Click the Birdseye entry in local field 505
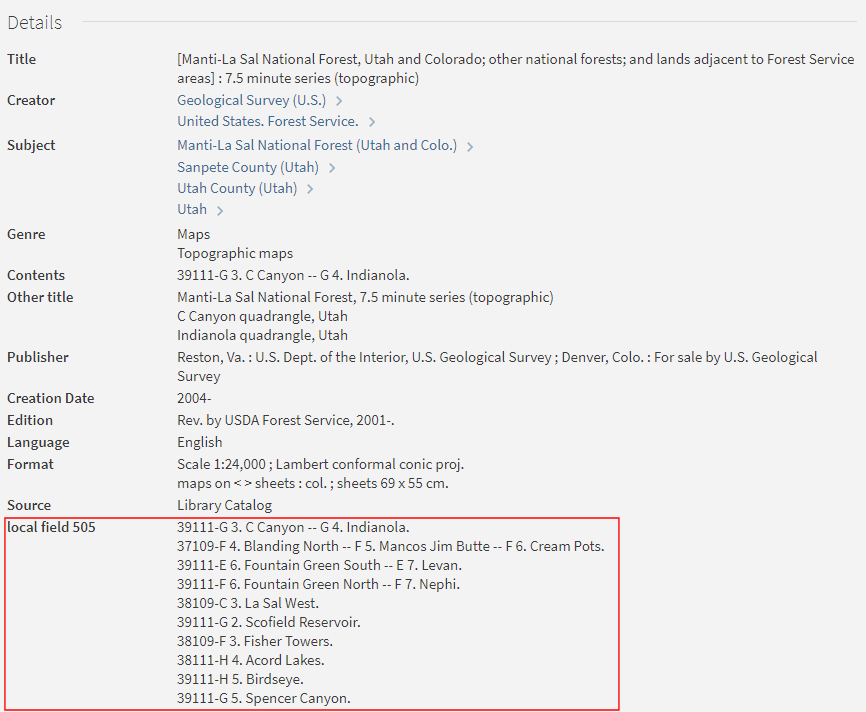The height and width of the screenshot is (712, 866). [x=240, y=679]
